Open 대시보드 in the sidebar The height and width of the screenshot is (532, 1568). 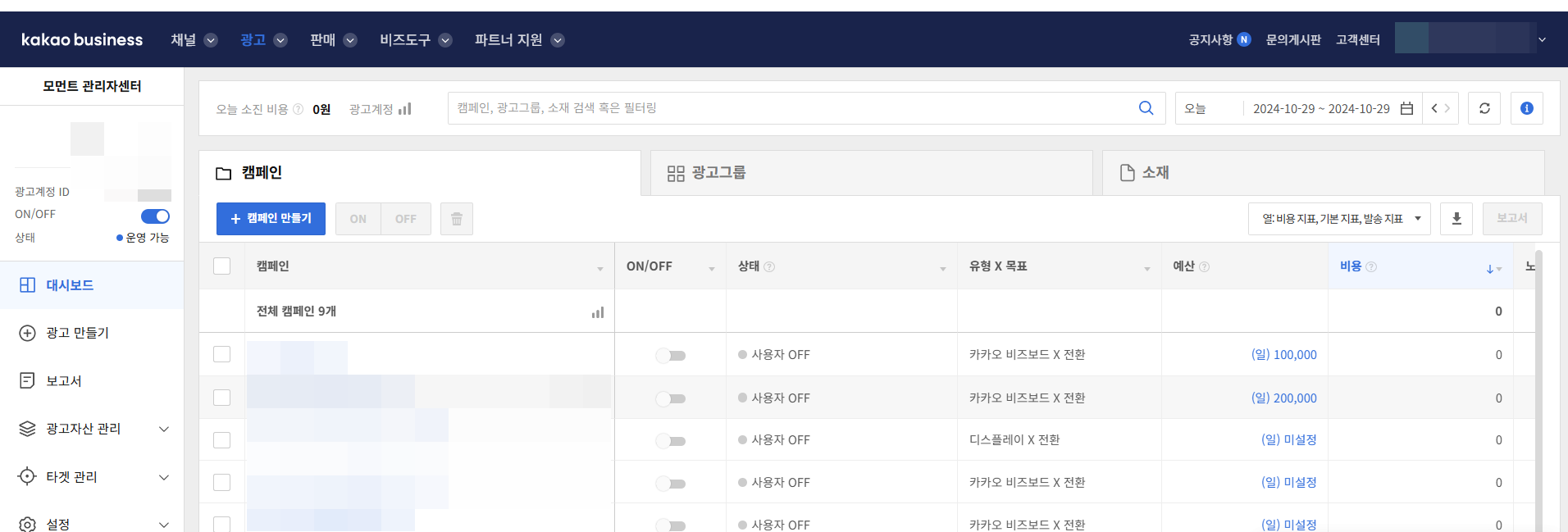[x=92, y=285]
